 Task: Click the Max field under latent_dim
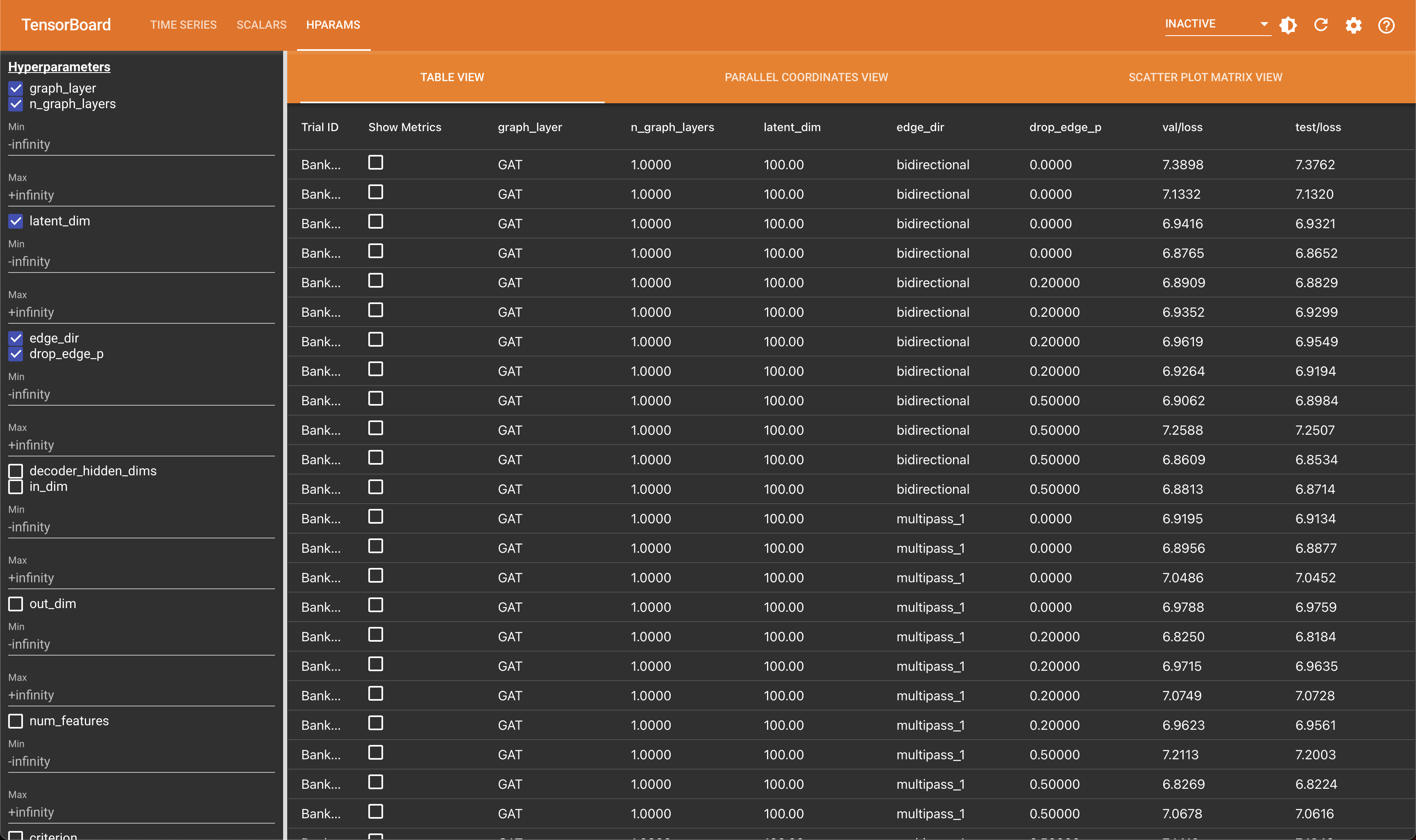click(141, 313)
